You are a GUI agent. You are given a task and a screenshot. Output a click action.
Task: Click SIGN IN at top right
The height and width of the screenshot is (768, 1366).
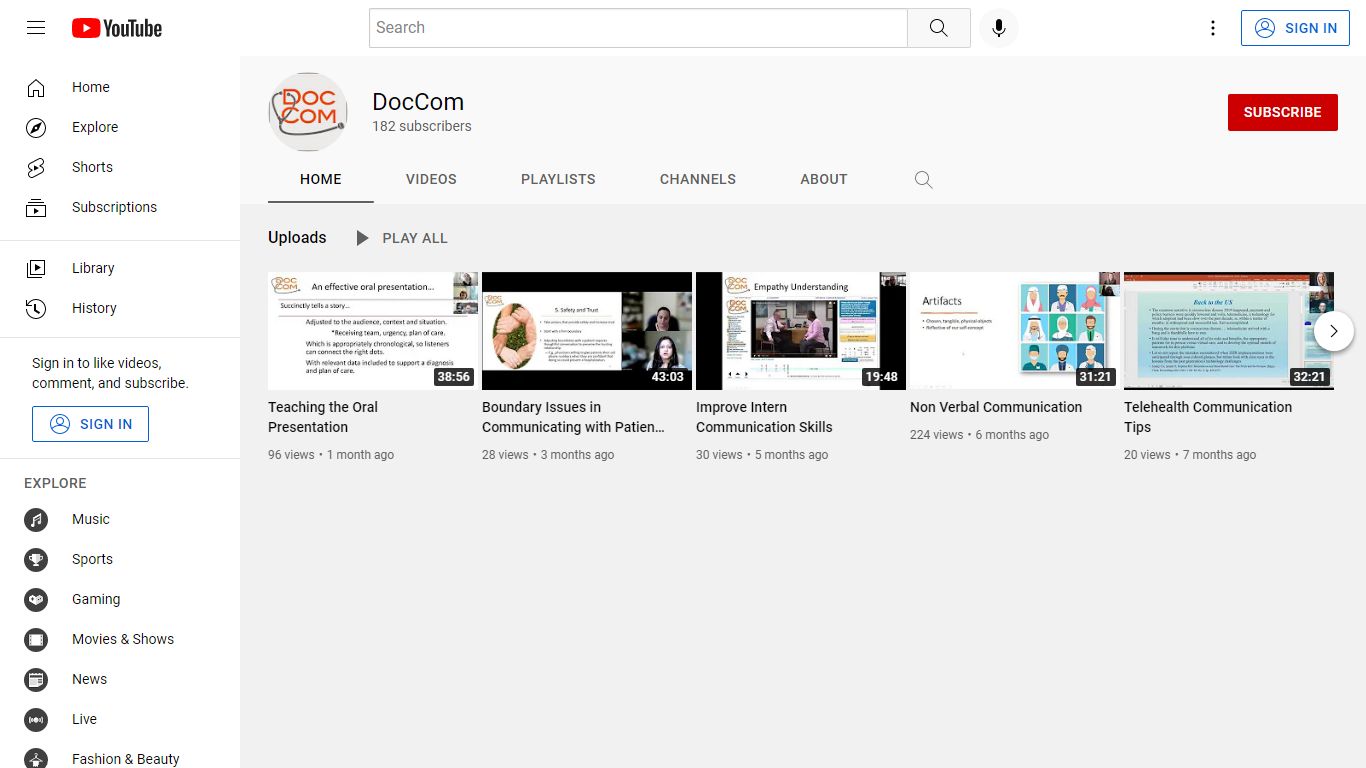(1295, 28)
